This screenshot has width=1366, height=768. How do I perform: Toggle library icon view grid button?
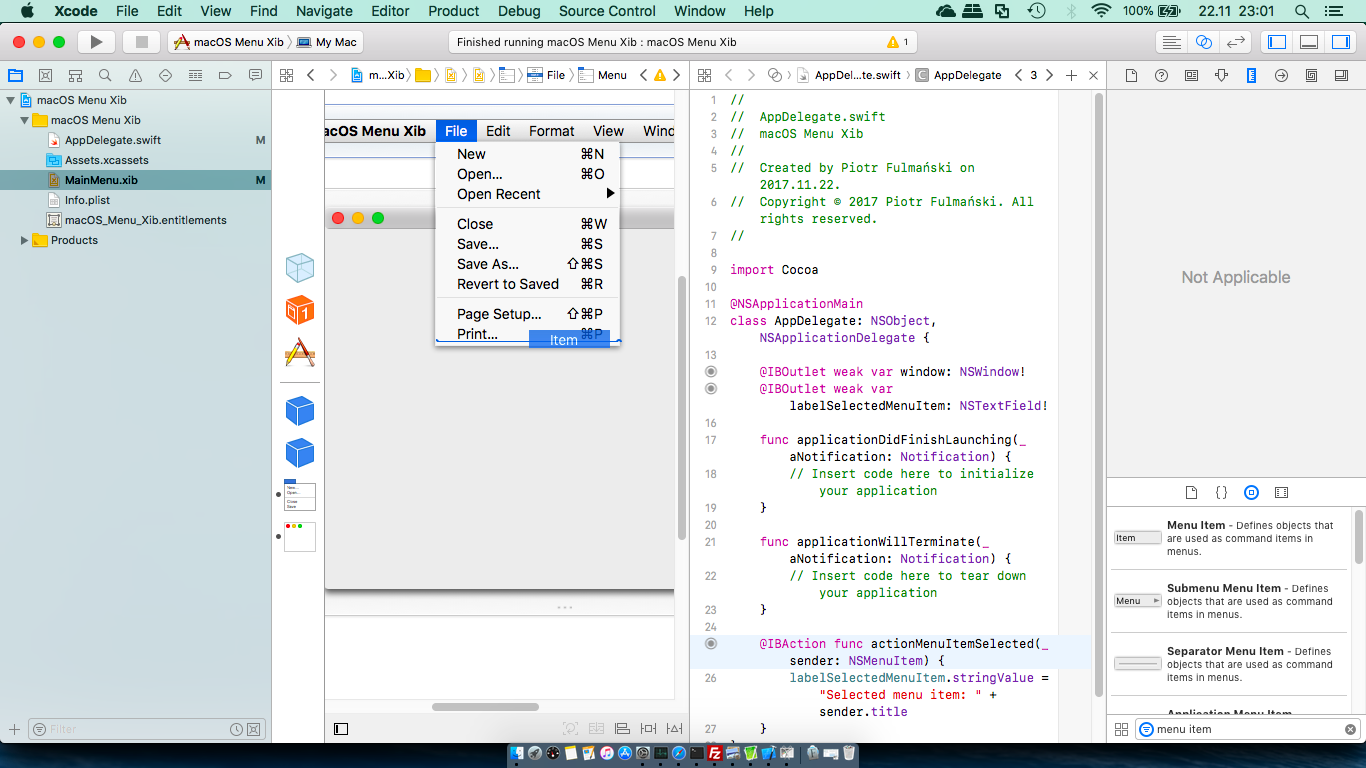[x=1121, y=729]
